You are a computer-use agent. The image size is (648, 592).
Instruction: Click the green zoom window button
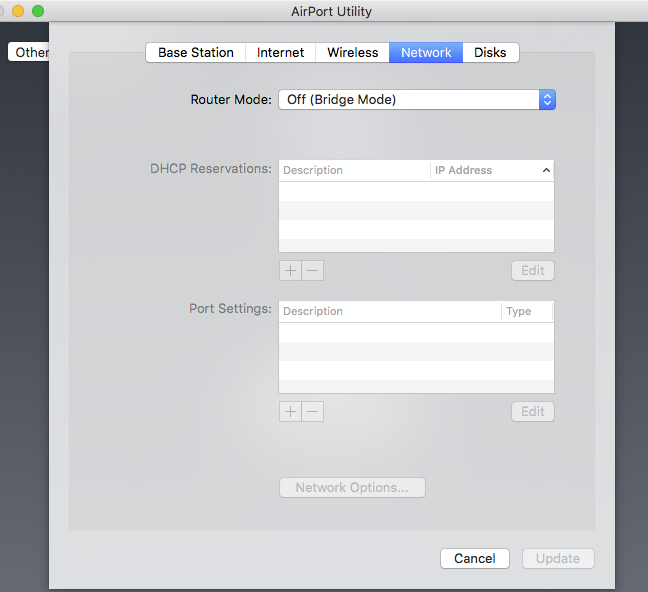(38, 11)
